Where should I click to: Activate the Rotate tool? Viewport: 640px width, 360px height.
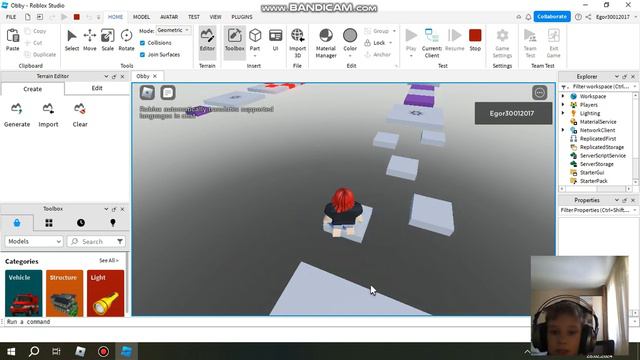tap(126, 40)
